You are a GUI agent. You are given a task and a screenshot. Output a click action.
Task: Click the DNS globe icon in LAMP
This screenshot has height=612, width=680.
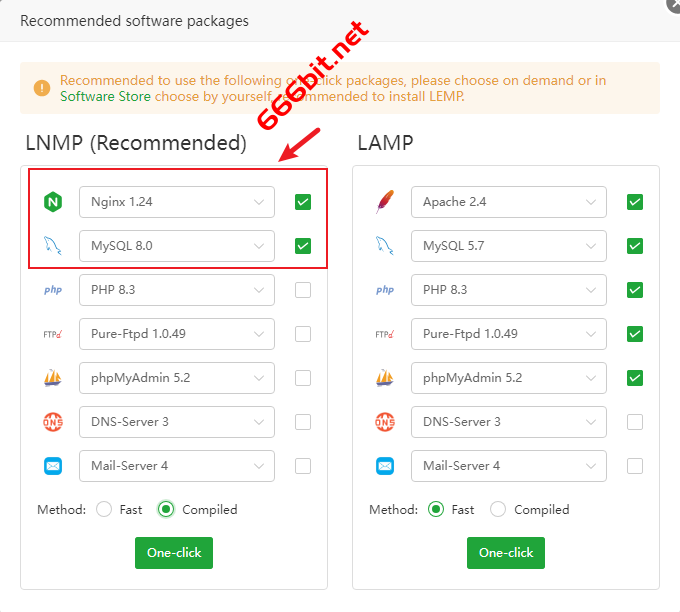385,422
